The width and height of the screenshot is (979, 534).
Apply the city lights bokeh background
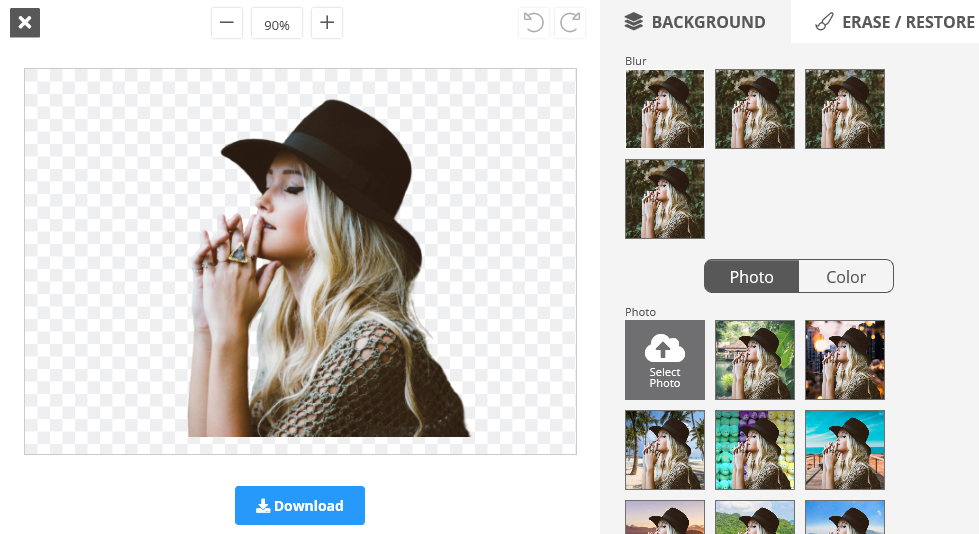845,360
